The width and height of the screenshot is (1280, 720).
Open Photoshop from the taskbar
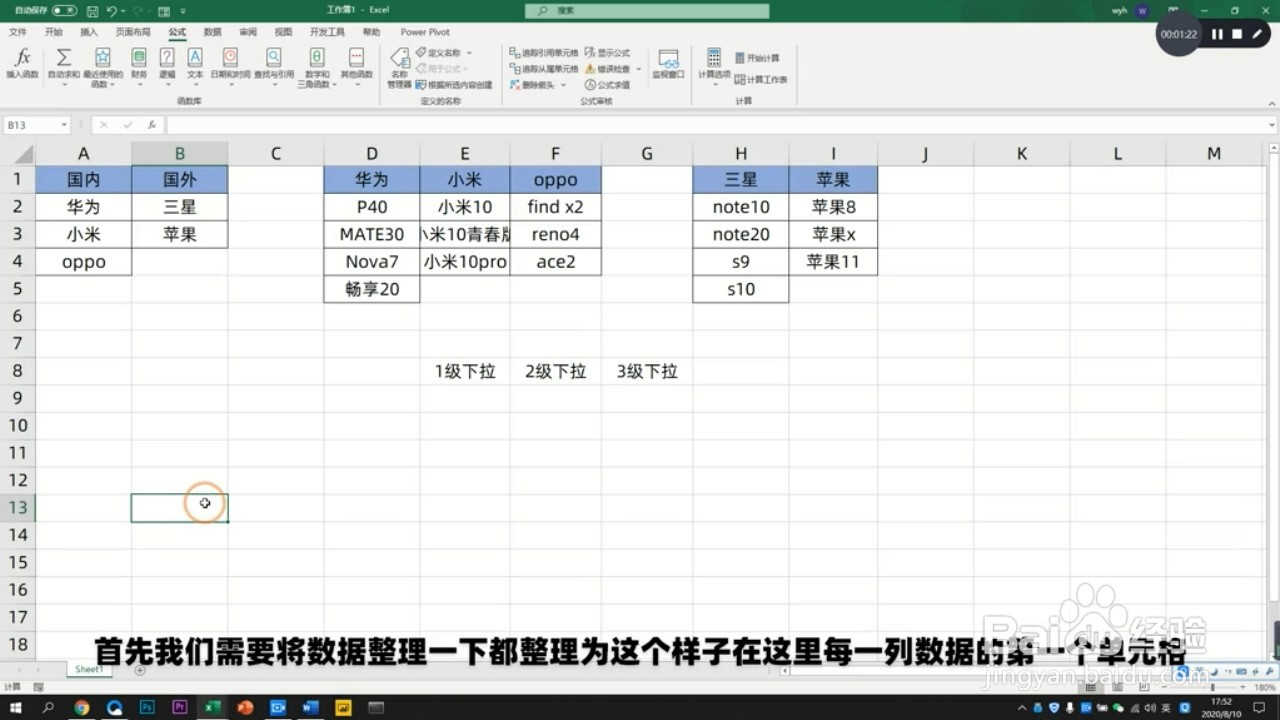tap(147, 707)
